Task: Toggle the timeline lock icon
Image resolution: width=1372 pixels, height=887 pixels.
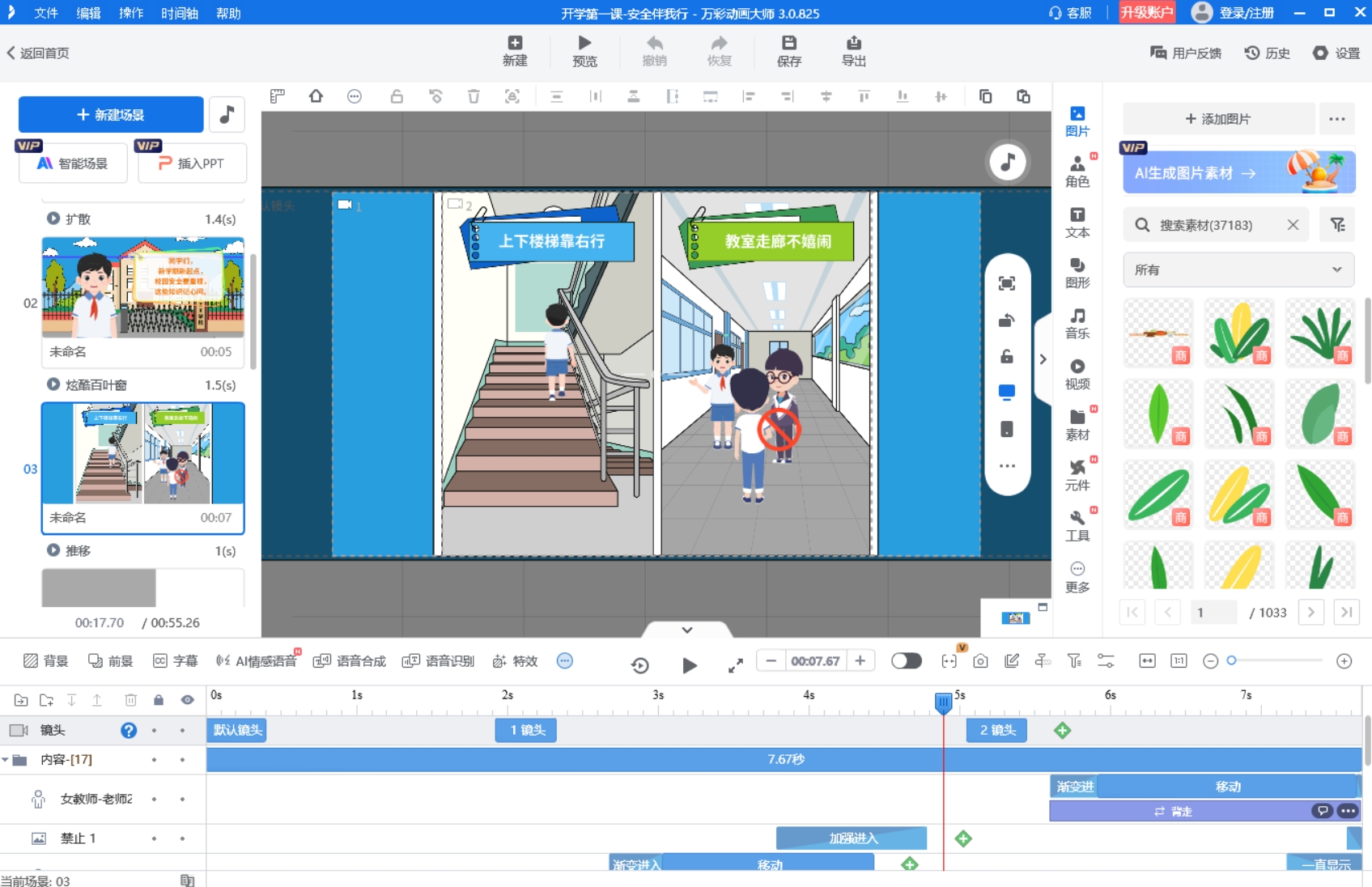Action: [159, 700]
